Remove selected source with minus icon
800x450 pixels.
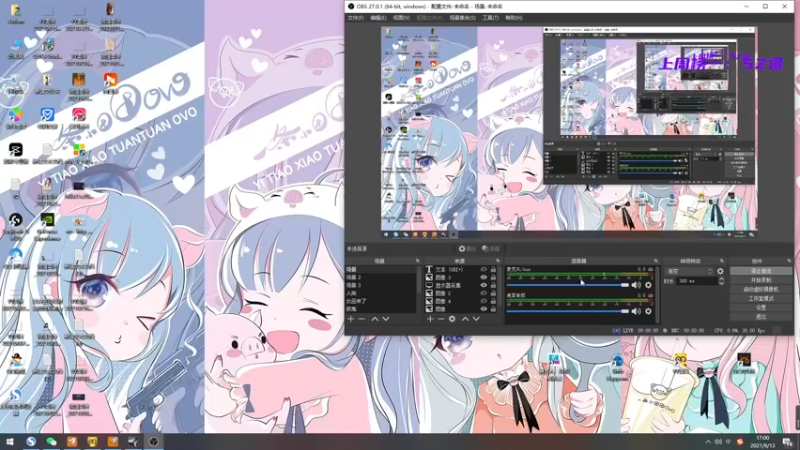[441, 319]
